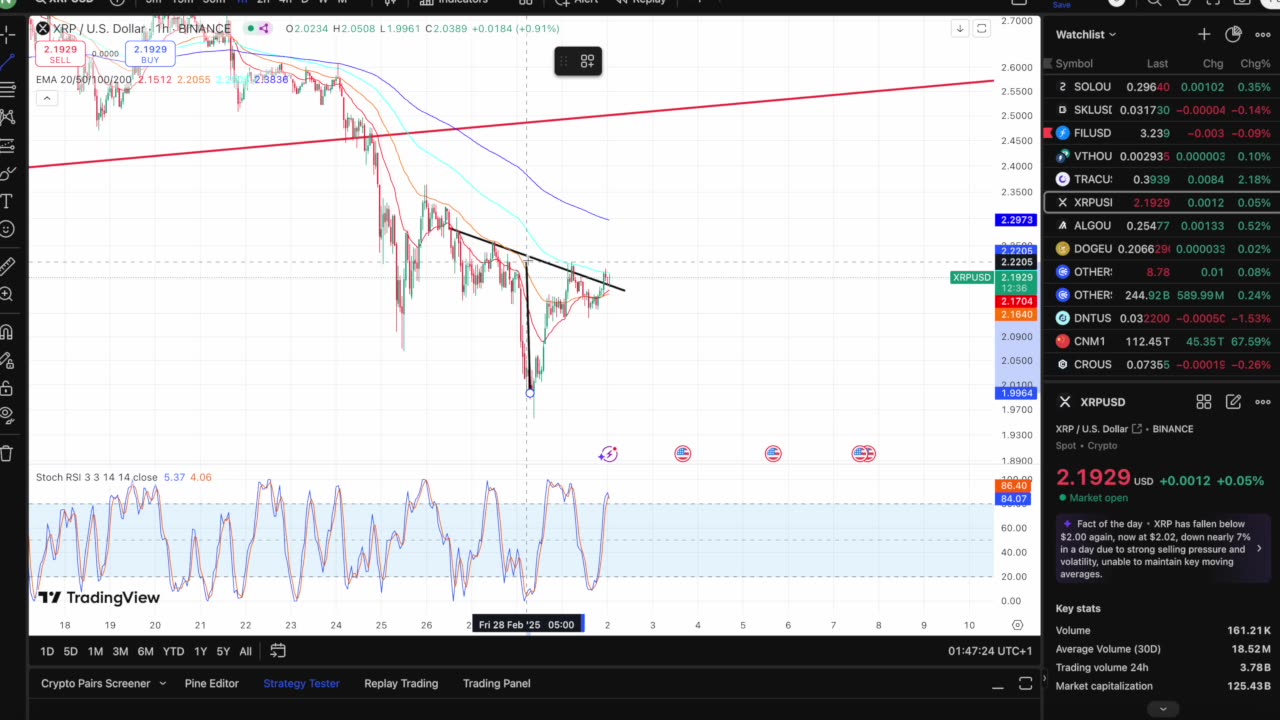
Task: Sort watchlist by Symbol column
Action: pyautogui.click(x=1074, y=64)
